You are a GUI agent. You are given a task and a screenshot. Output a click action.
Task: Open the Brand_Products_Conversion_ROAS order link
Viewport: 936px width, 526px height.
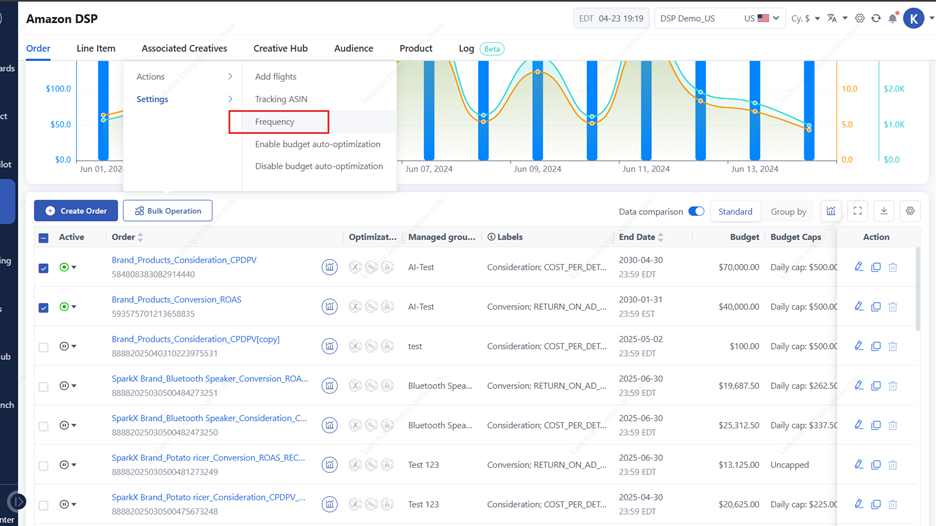[x=176, y=300]
